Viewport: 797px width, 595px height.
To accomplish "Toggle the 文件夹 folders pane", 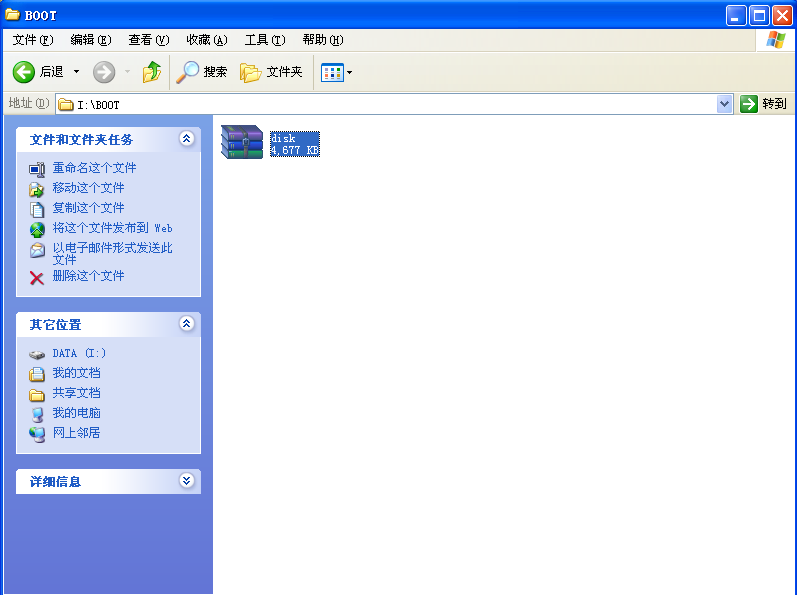I will tap(271, 72).
